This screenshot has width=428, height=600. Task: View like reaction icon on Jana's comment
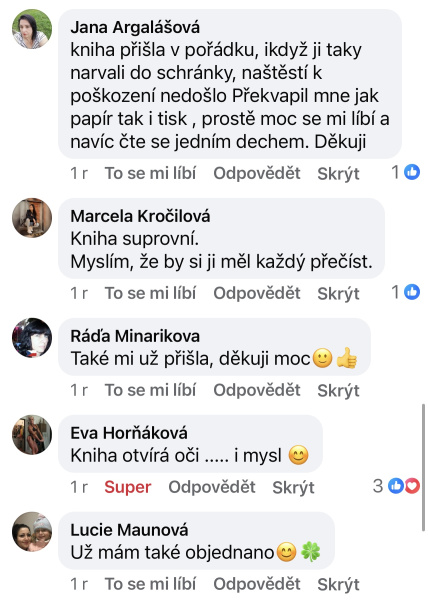[x=412, y=172]
